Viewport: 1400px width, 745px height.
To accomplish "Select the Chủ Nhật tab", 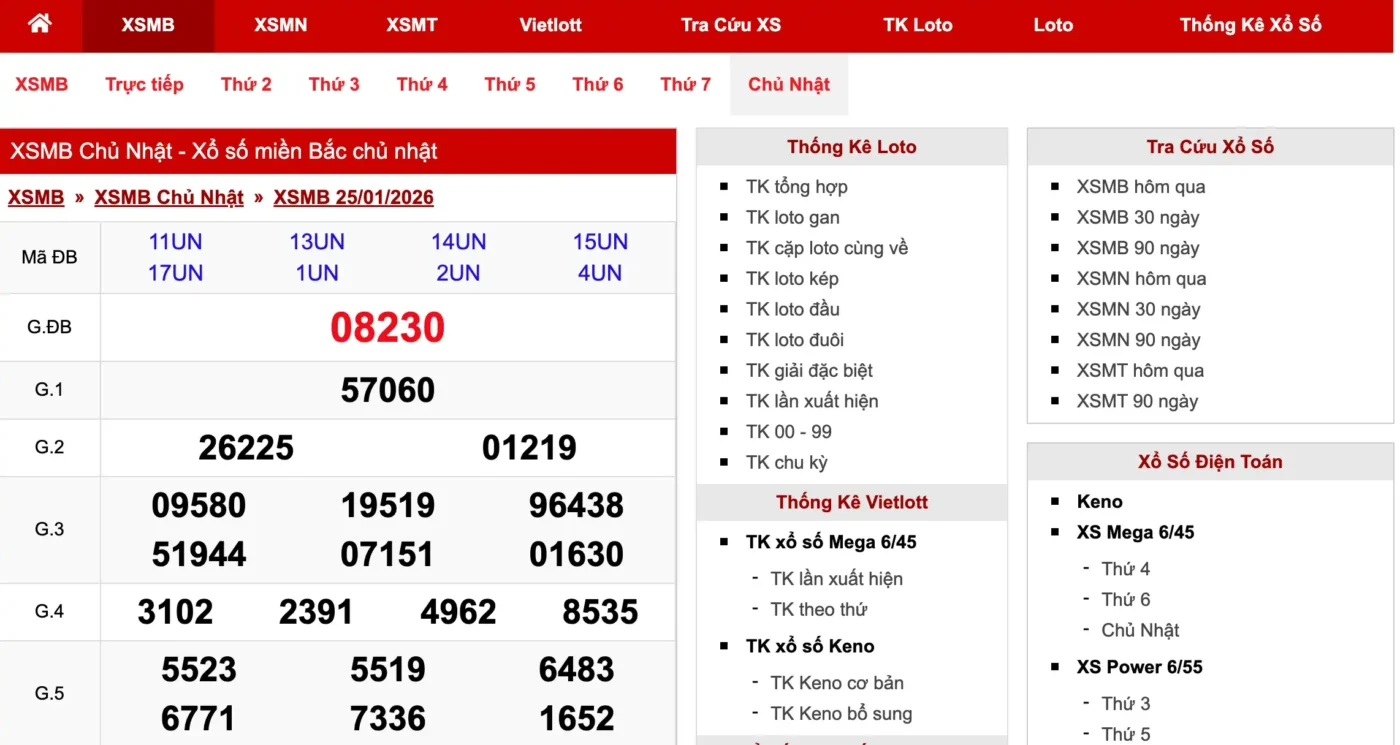I will [x=788, y=85].
